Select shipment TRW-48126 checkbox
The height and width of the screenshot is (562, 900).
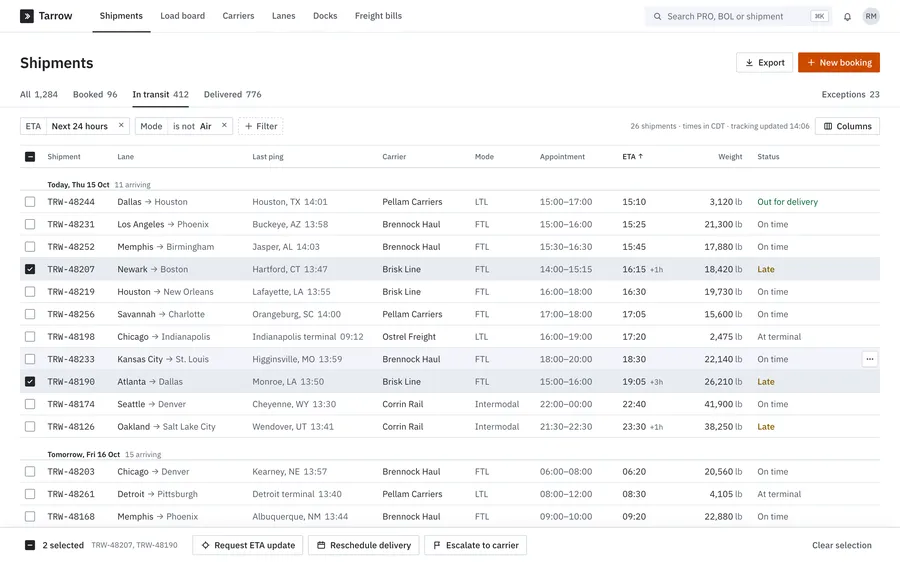30,427
